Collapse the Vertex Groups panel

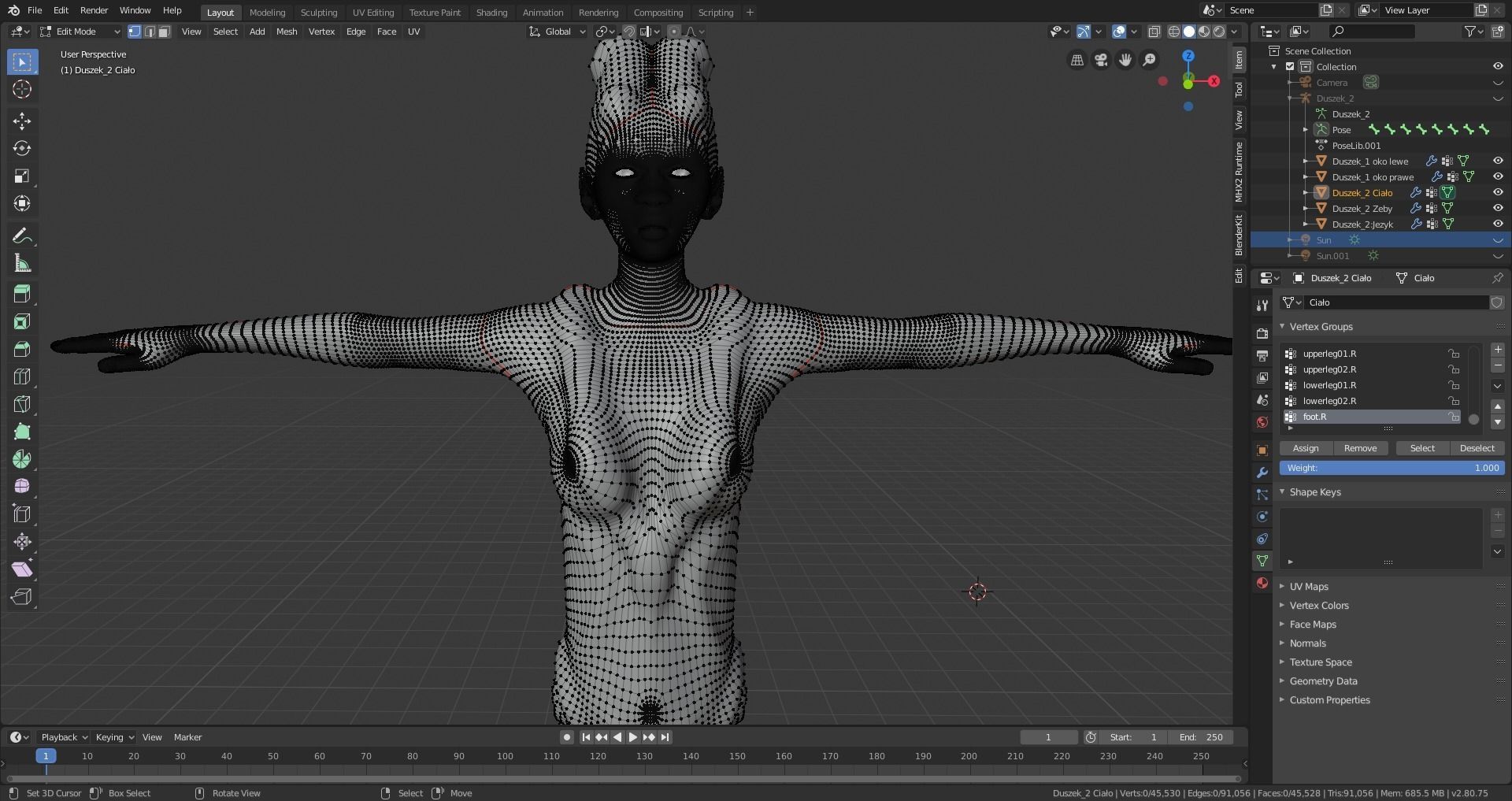click(1282, 327)
